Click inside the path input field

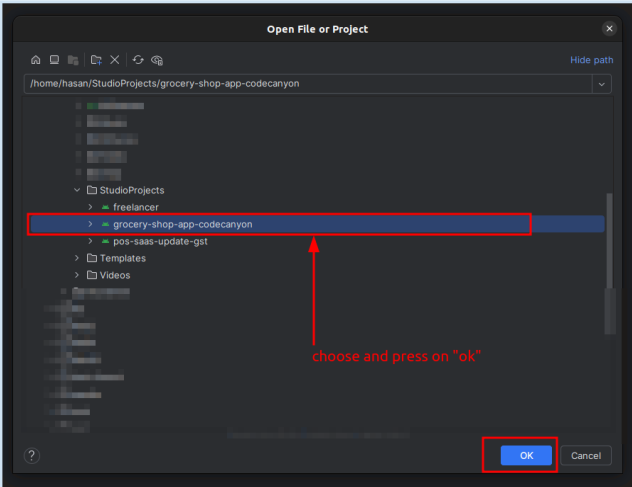click(300, 84)
